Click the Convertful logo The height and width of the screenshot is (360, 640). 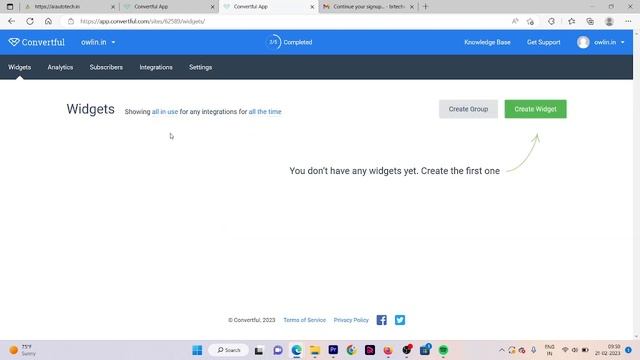tap(36, 42)
